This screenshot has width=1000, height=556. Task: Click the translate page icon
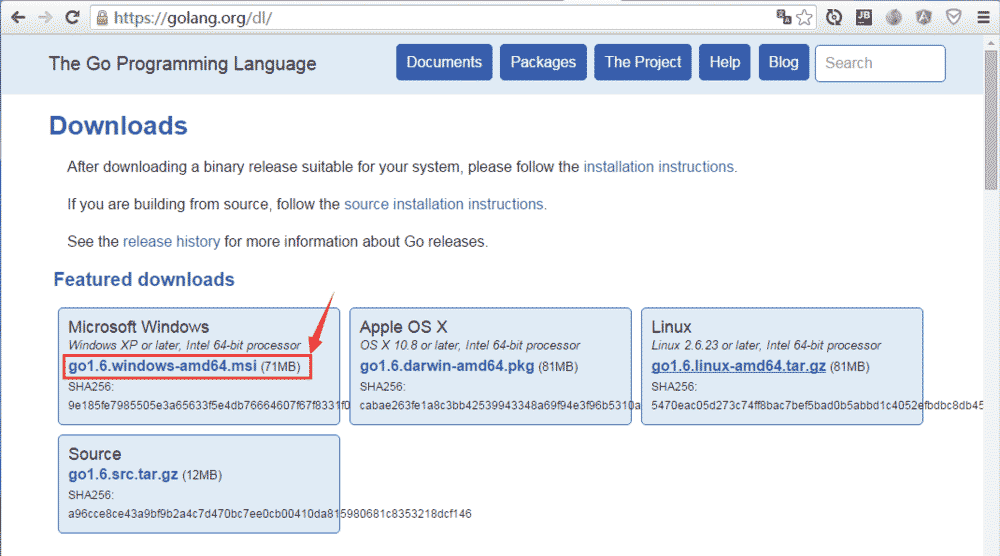click(x=784, y=17)
